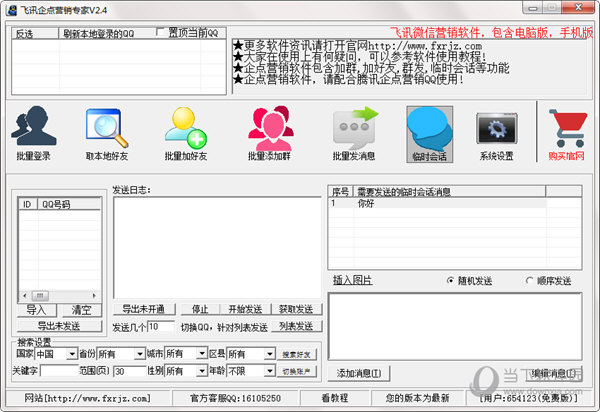Click the QQ list horizontal scrollbar thumb

40,296
